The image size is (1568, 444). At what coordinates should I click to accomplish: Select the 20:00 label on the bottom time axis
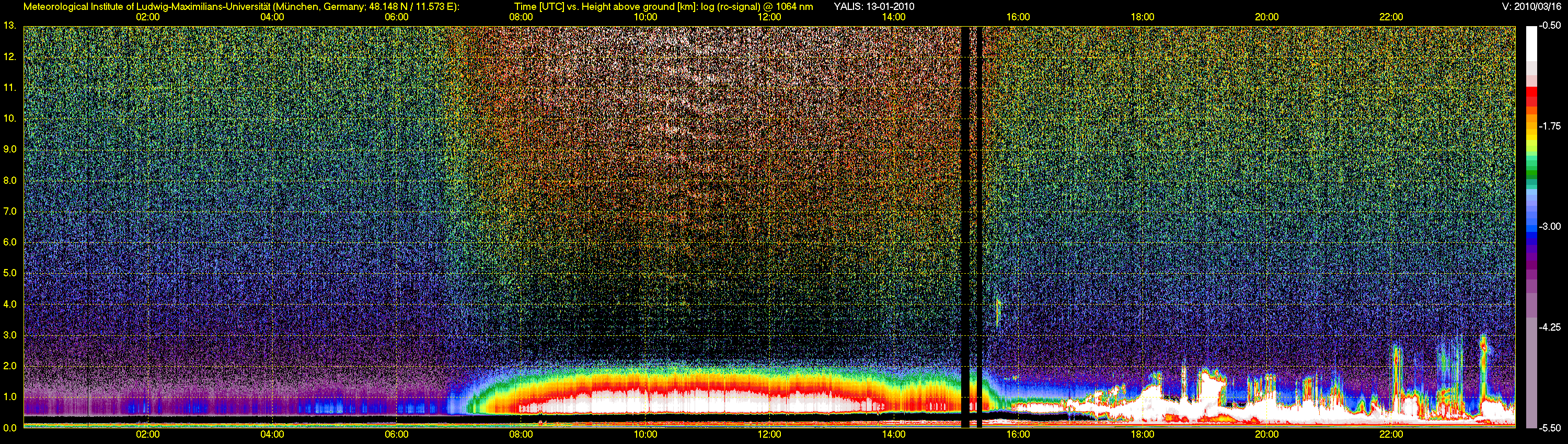[x=1267, y=434]
